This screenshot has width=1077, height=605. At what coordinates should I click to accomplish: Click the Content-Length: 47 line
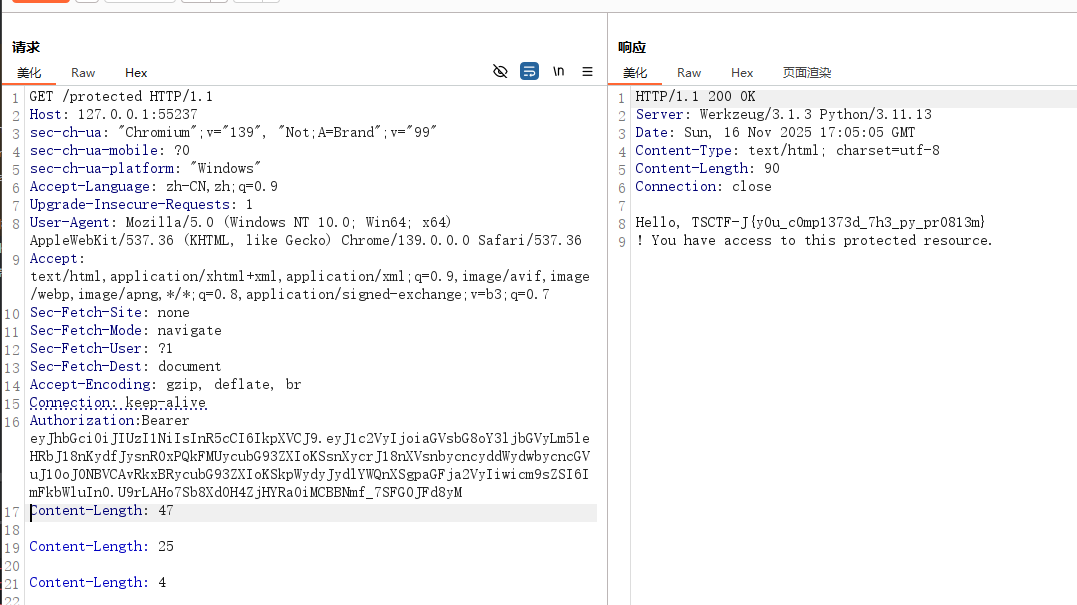(x=101, y=511)
